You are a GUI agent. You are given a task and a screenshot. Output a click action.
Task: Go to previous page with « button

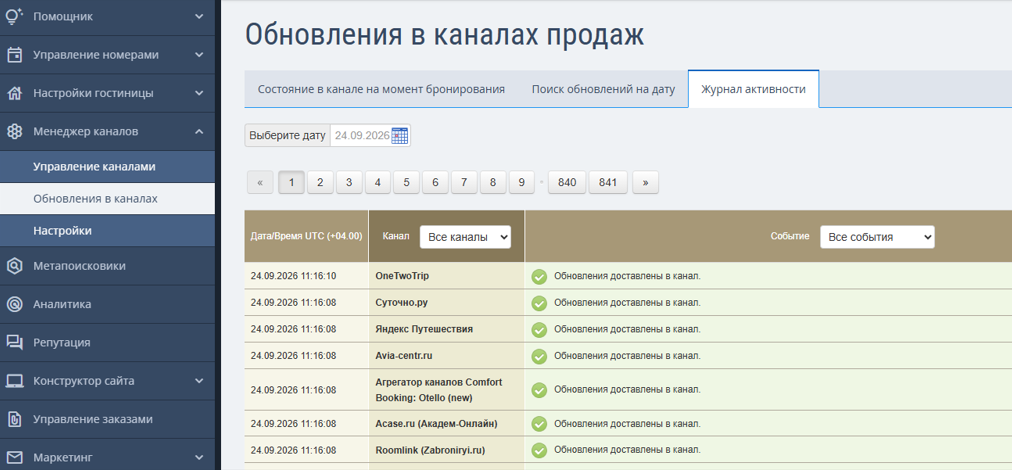[x=260, y=183]
